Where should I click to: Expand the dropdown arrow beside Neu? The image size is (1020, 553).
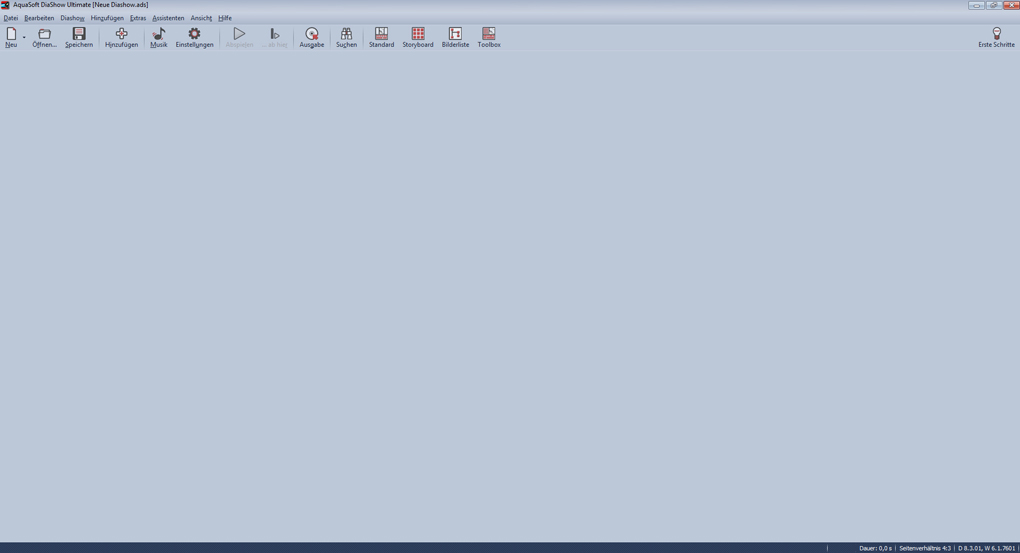24,38
